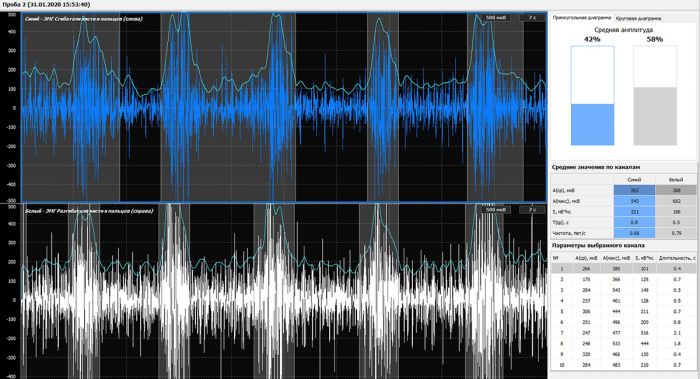Select row 1 in selected channel parameters
Screen dimensions: 700x379
624,269
